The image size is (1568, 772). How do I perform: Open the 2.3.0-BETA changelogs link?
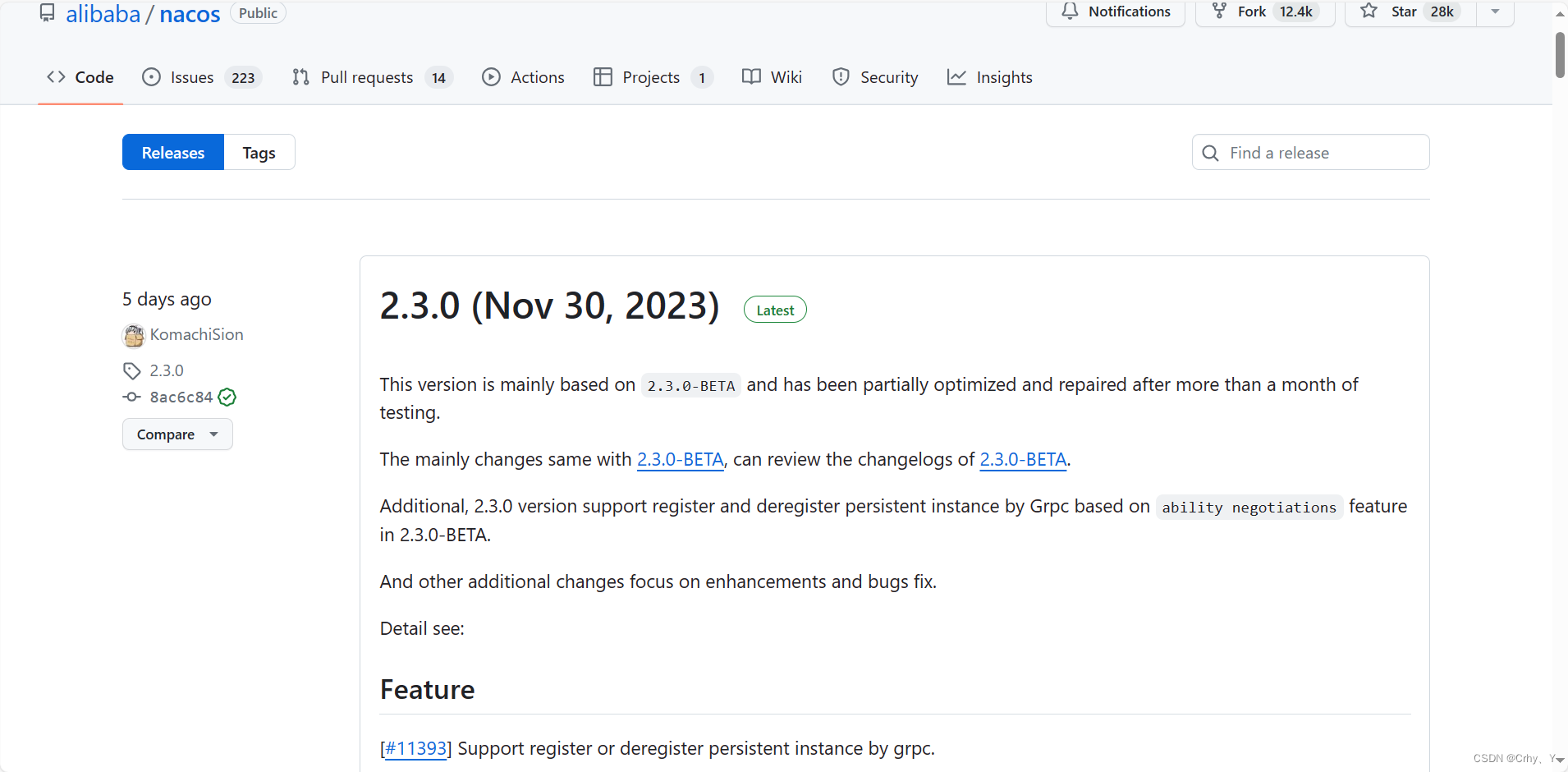pos(1023,459)
